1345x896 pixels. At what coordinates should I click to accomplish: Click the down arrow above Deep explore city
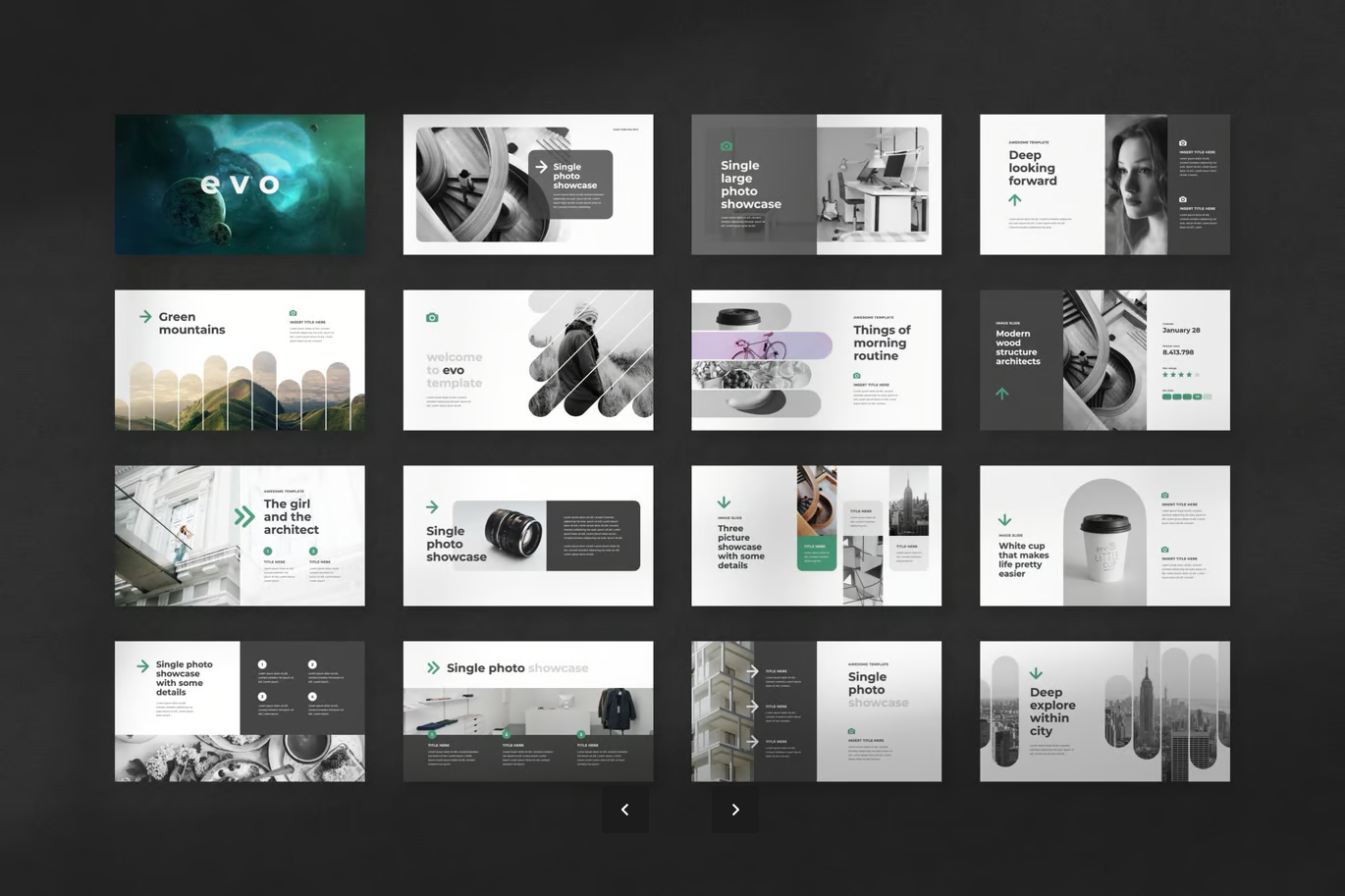click(x=1036, y=674)
